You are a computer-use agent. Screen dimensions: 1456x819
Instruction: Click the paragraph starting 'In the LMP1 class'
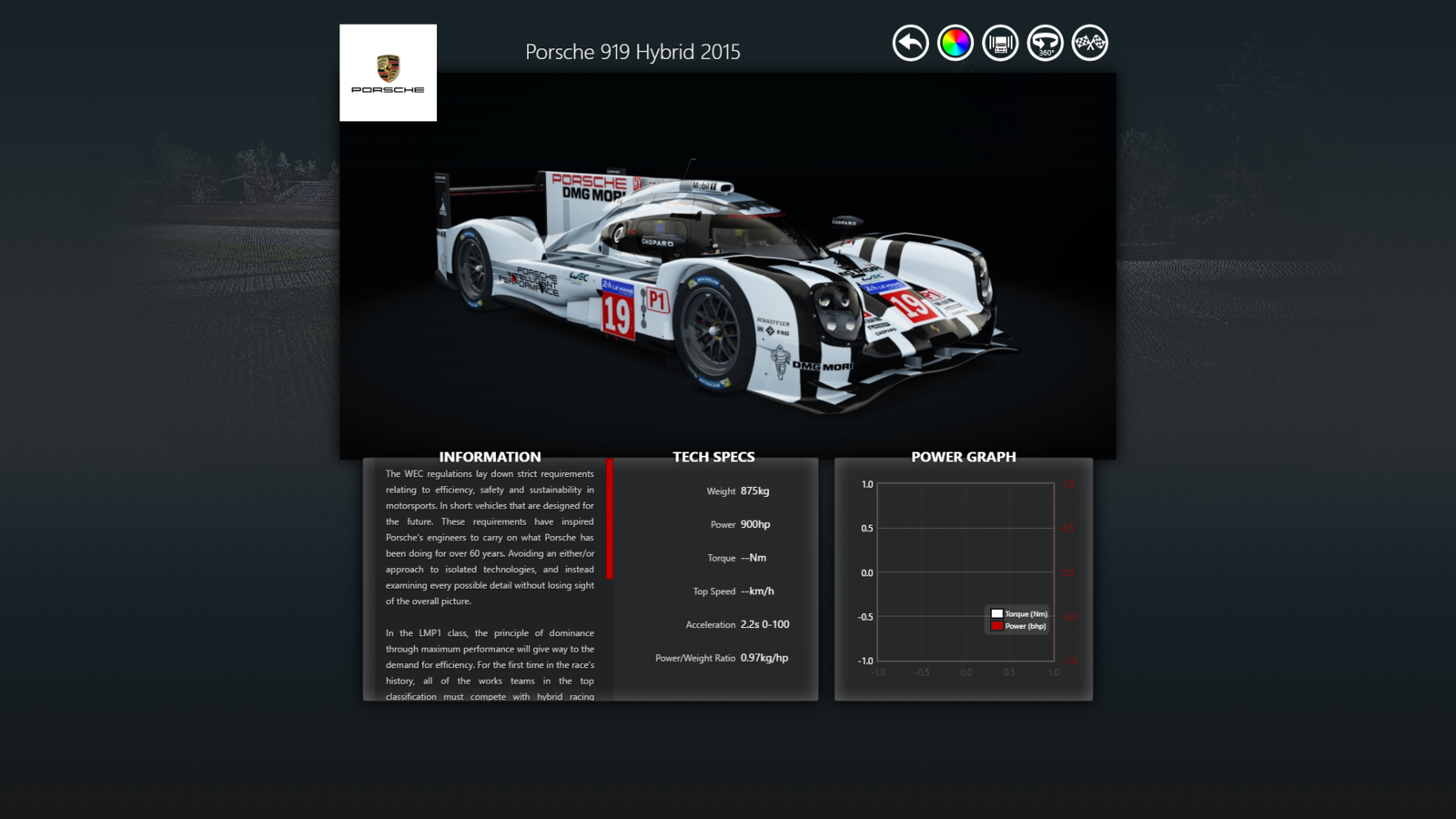click(490, 664)
